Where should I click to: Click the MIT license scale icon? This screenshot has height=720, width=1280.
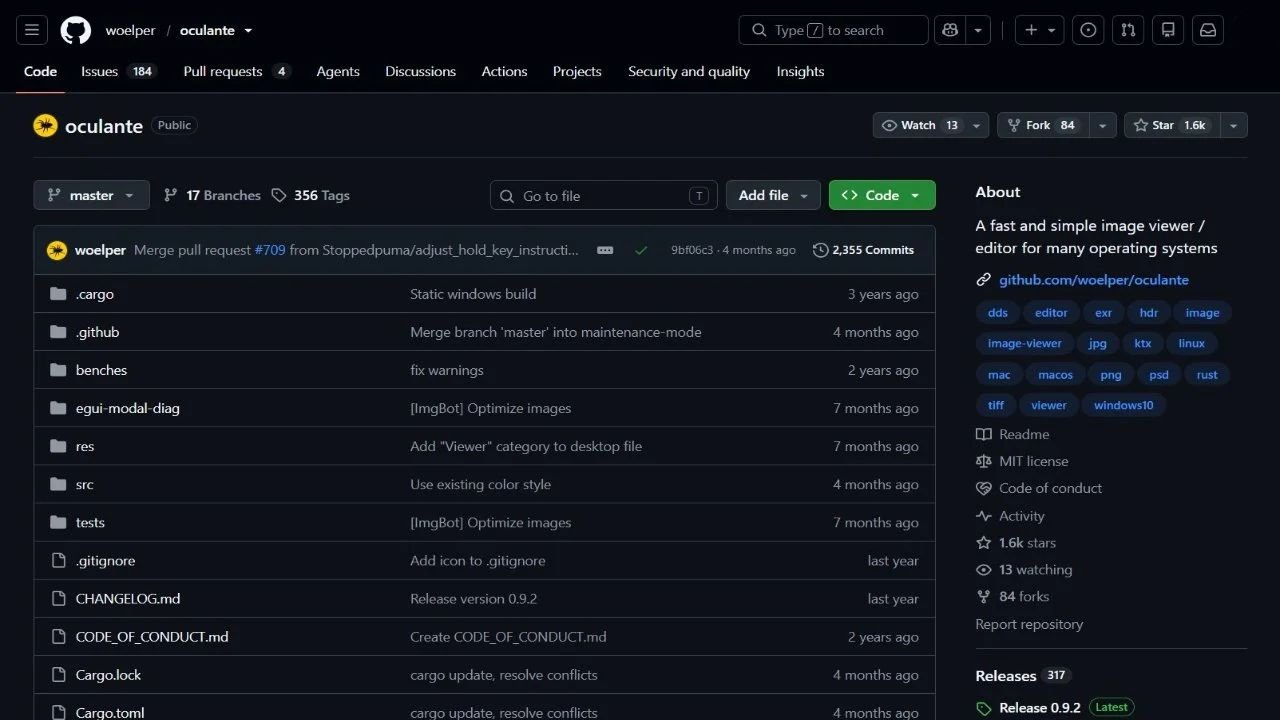(x=983, y=462)
